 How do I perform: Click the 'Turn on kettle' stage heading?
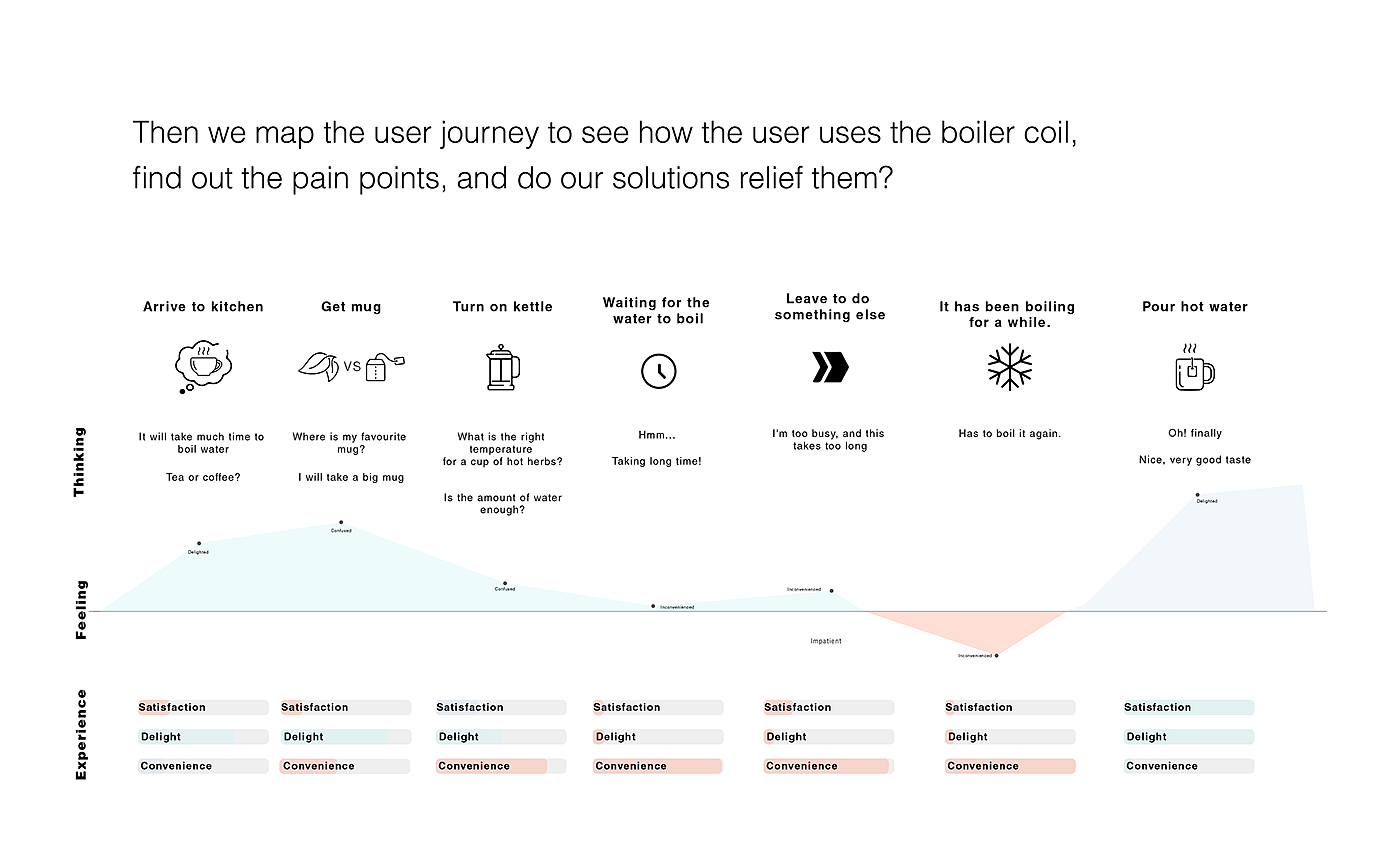(x=503, y=307)
